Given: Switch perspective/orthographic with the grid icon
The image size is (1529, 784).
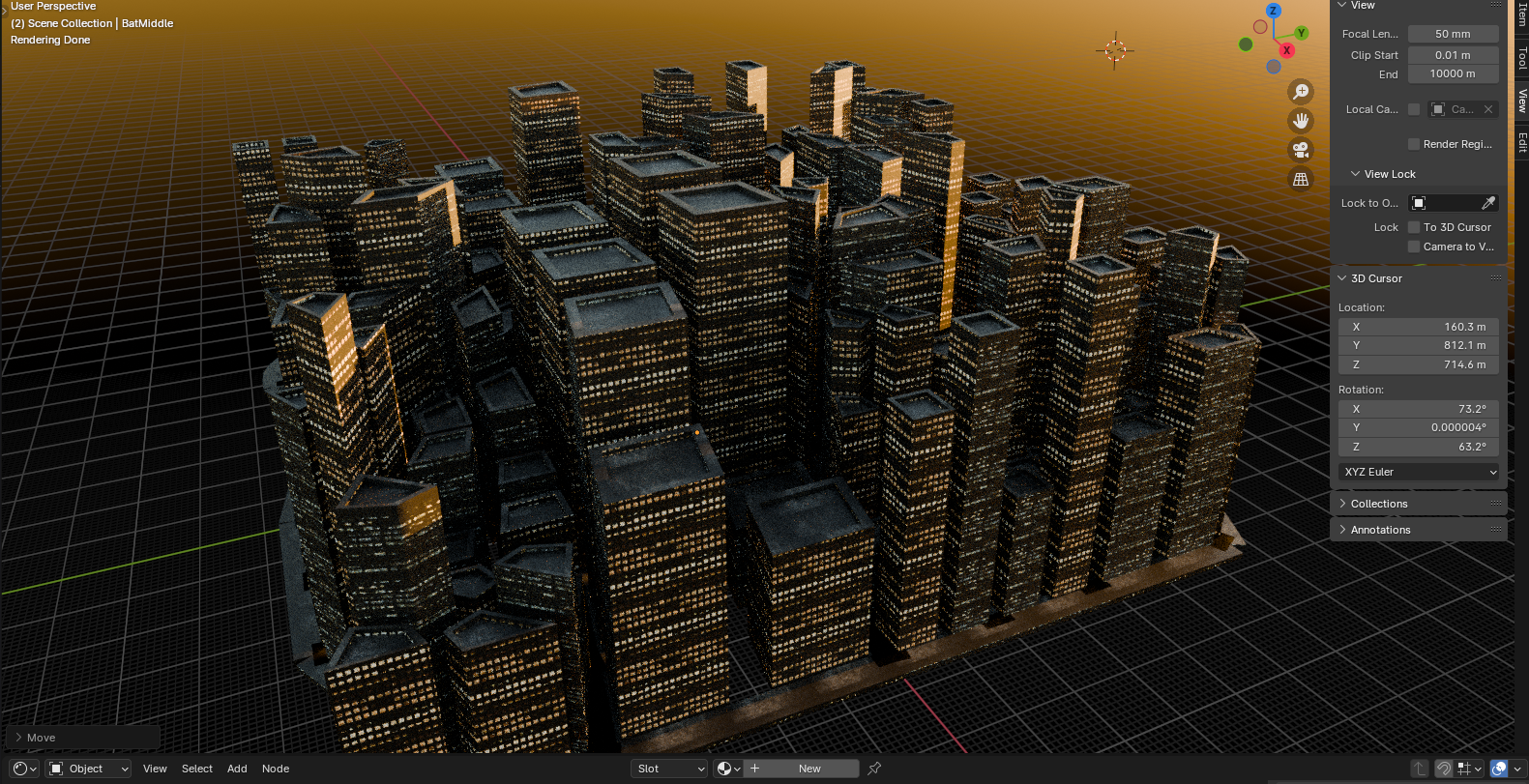Looking at the screenshot, I should pyautogui.click(x=1301, y=179).
